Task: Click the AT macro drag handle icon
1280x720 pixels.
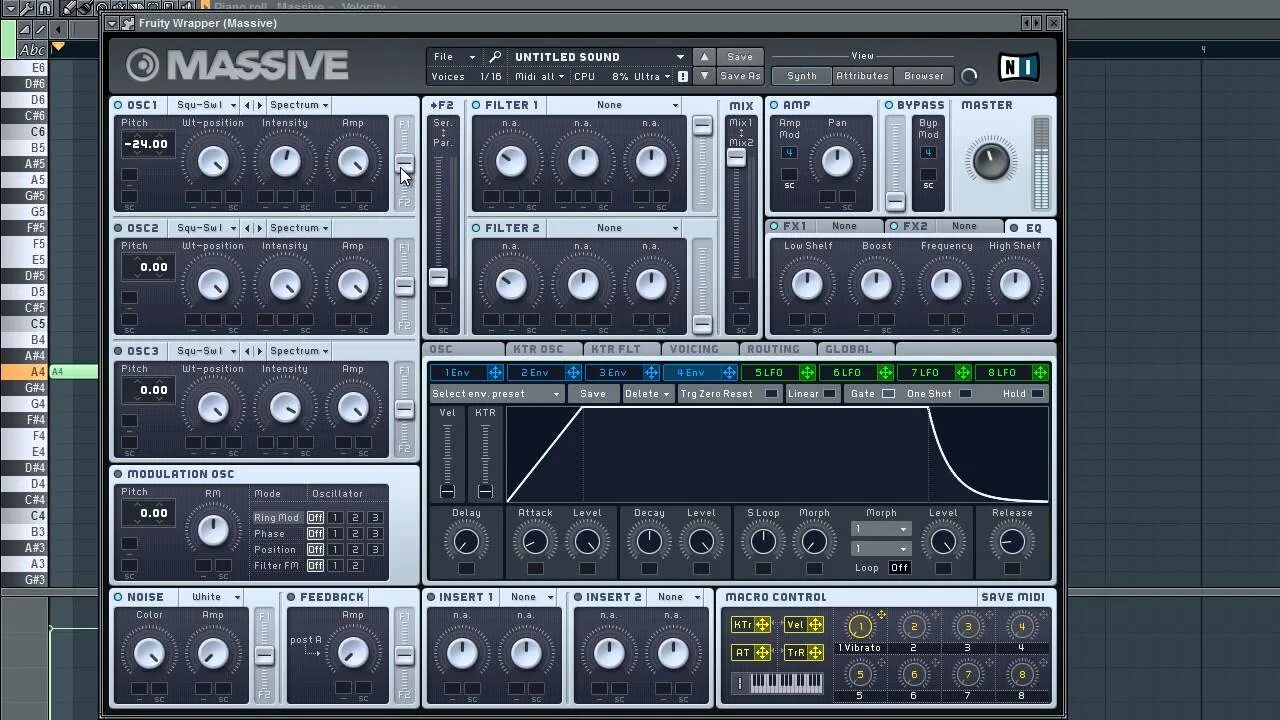Action: [763, 652]
